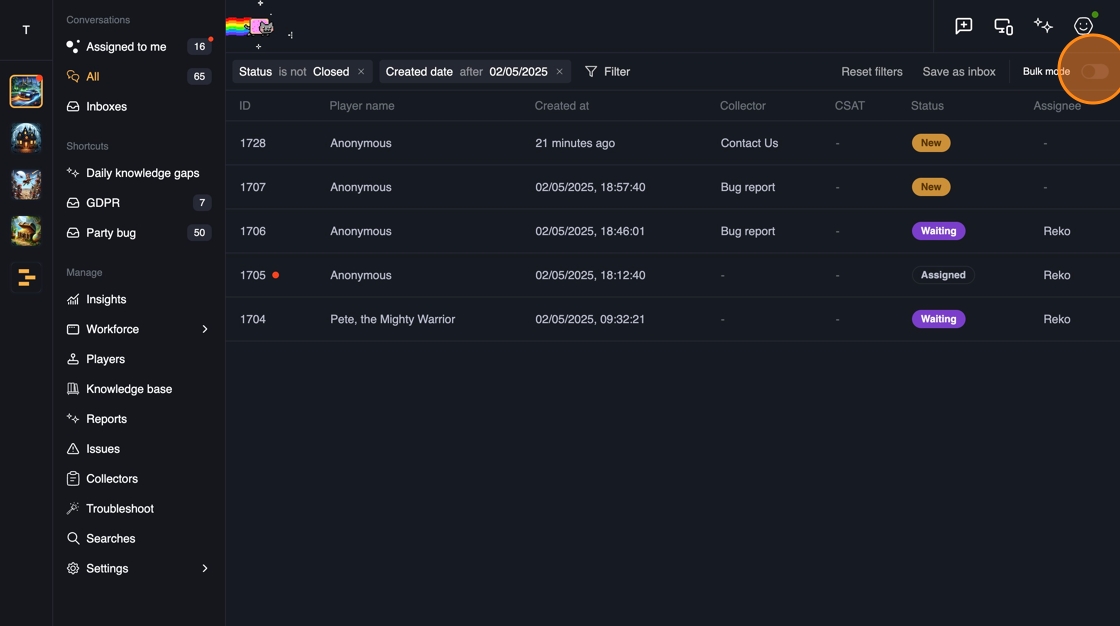
Task: Click the orange stacked-bars logo icon
Action: coord(26,277)
